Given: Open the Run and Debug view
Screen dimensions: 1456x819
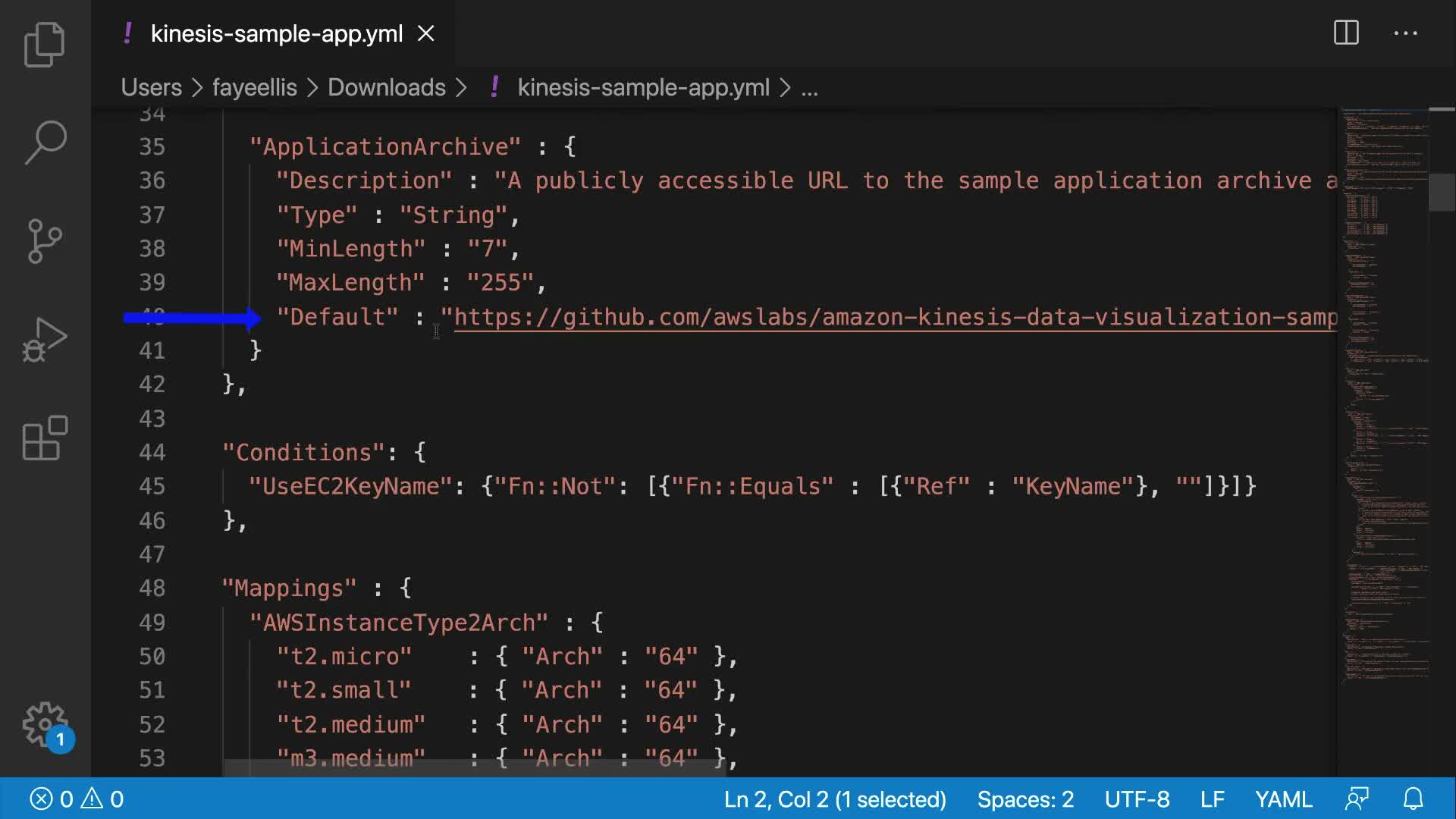Looking at the screenshot, I should click(45, 339).
